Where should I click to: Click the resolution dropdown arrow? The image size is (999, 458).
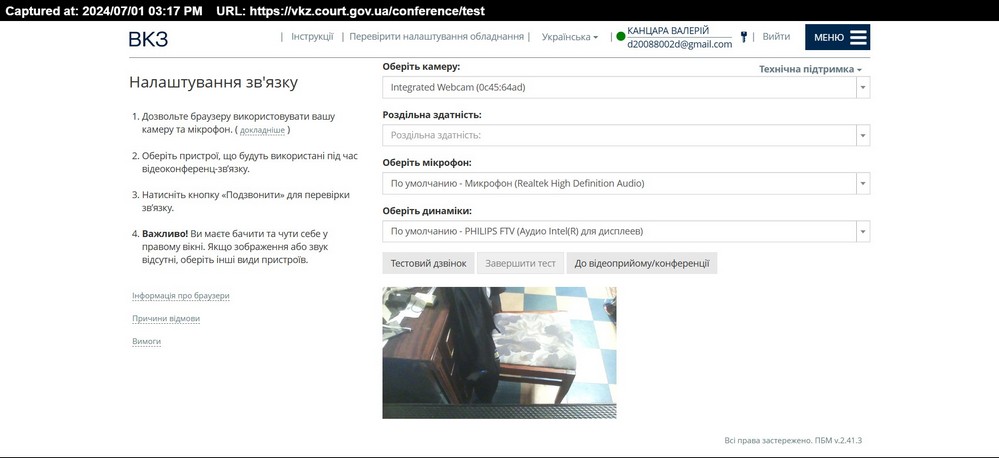coord(863,135)
